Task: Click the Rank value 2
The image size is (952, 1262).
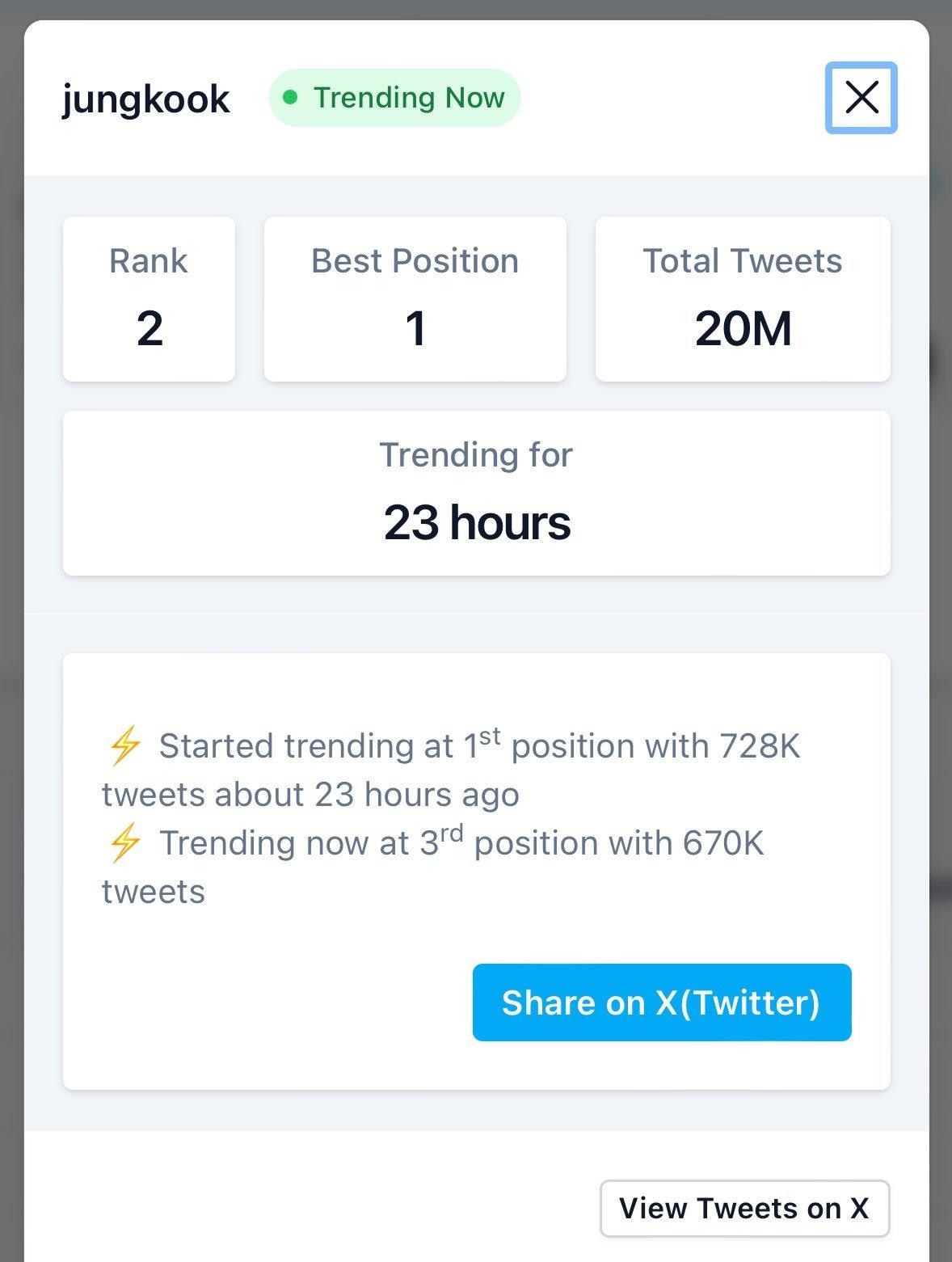Action: (150, 329)
